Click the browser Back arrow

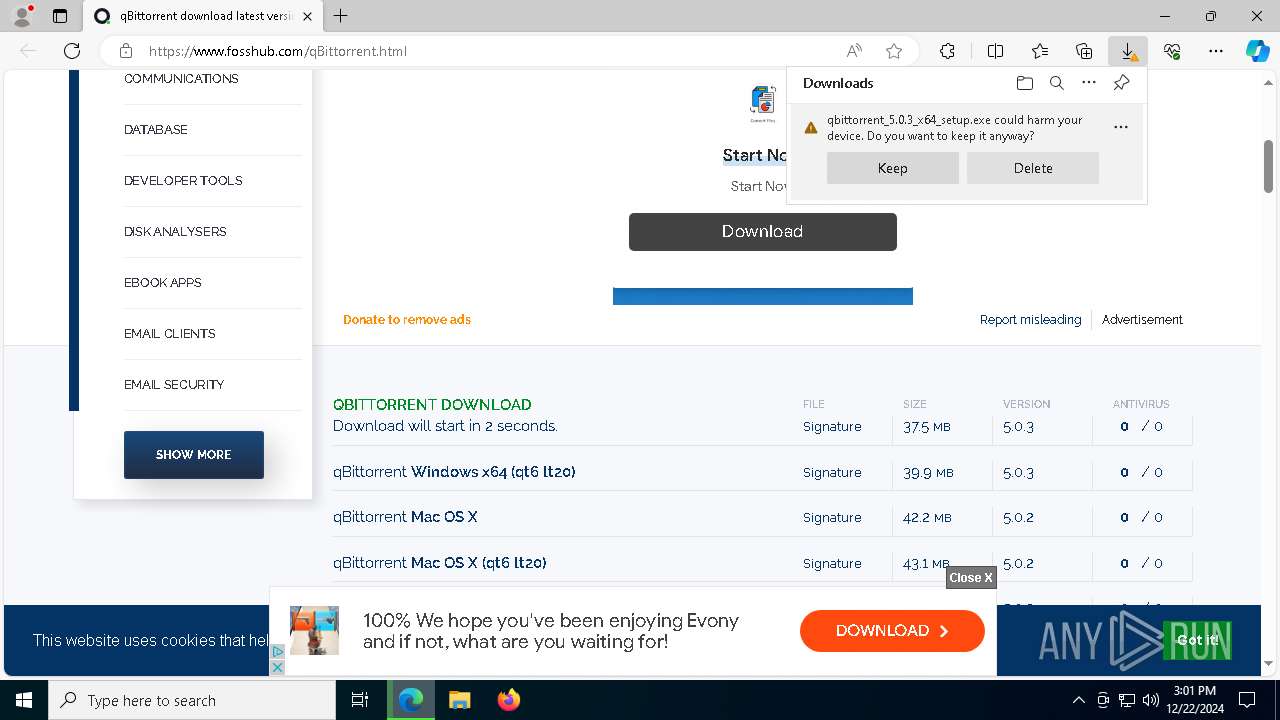(x=28, y=51)
